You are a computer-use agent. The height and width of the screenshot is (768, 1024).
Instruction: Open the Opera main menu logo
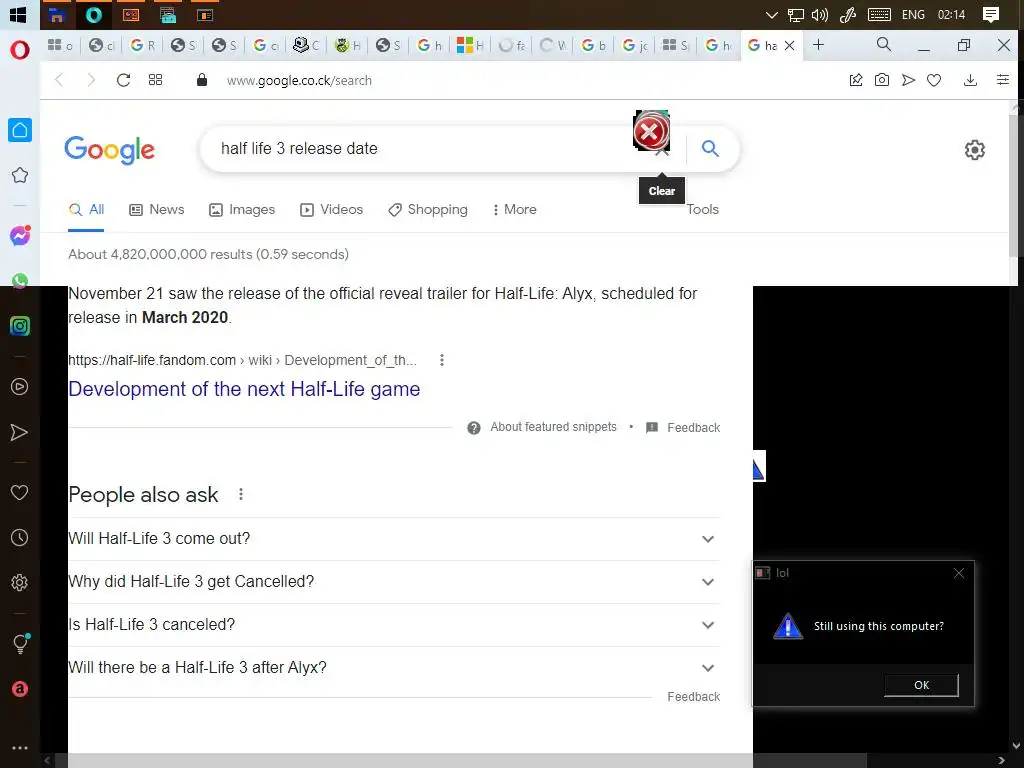pyautogui.click(x=20, y=50)
